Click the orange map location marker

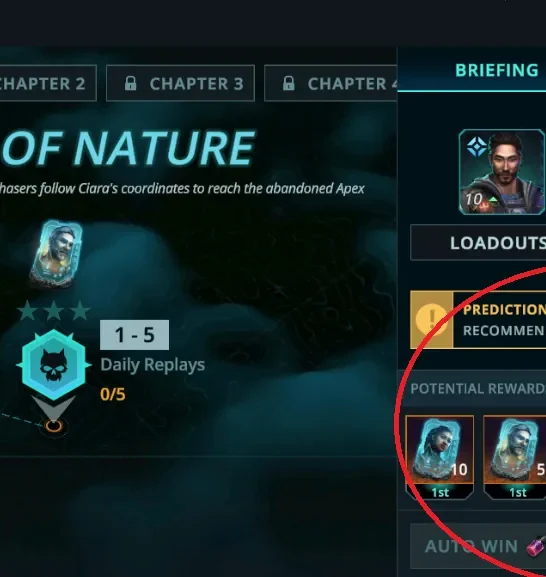point(54,426)
